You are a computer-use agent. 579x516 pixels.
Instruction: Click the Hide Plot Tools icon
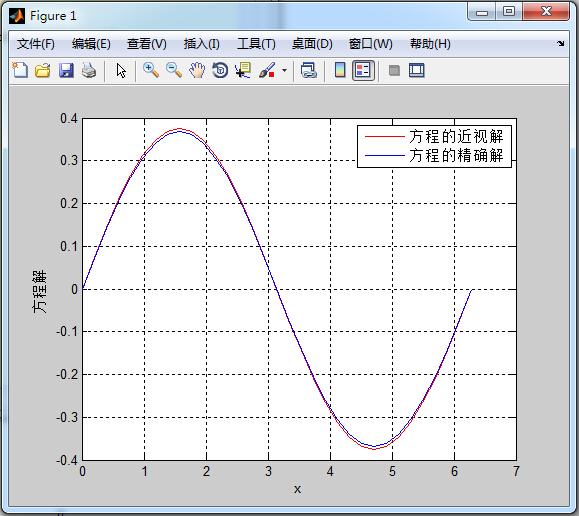click(394, 70)
